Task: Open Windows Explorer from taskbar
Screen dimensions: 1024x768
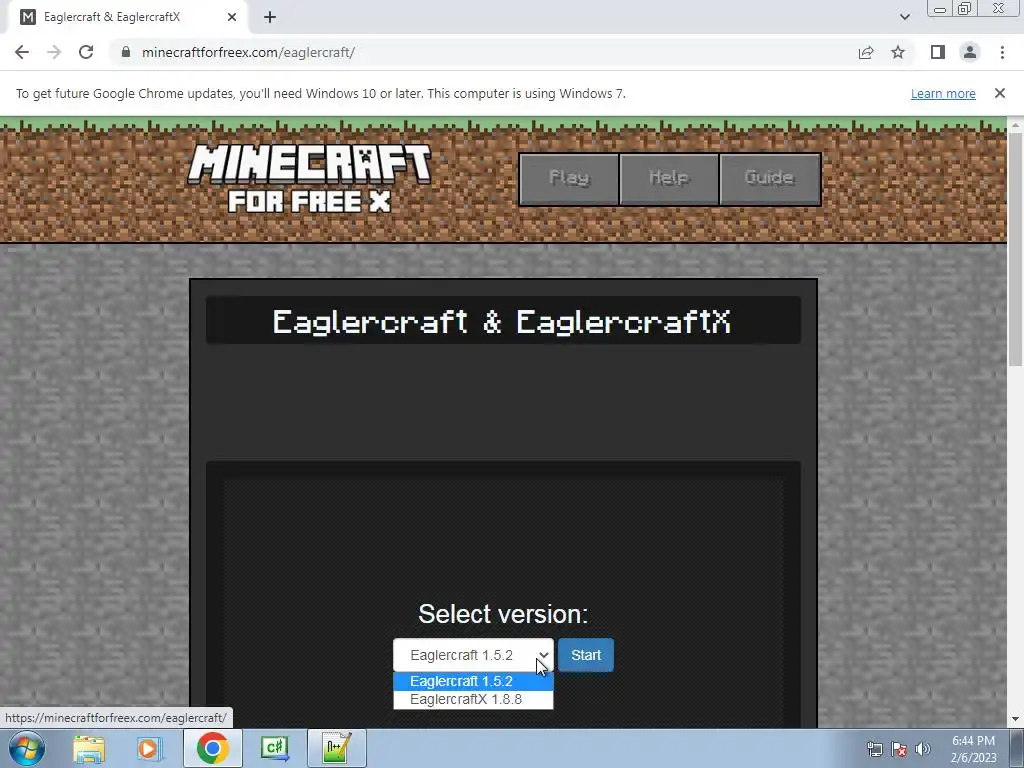Action: pos(89,748)
